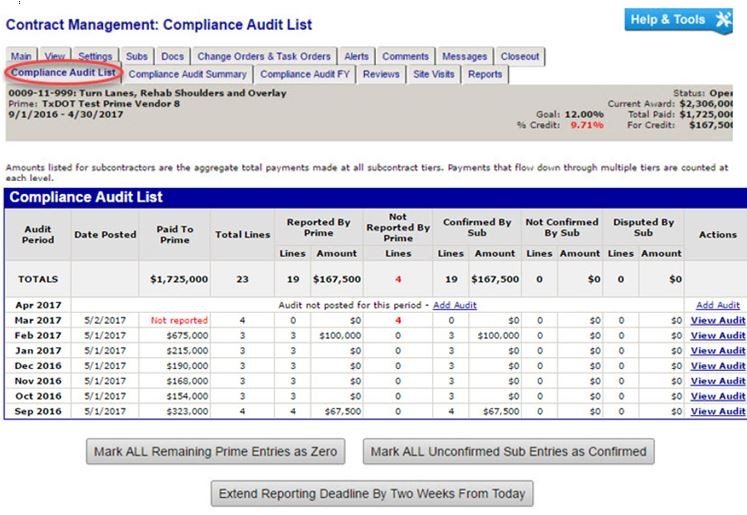Go to the Alerts tab
Viewport: 747px width, 515px height.
[356, 57]
